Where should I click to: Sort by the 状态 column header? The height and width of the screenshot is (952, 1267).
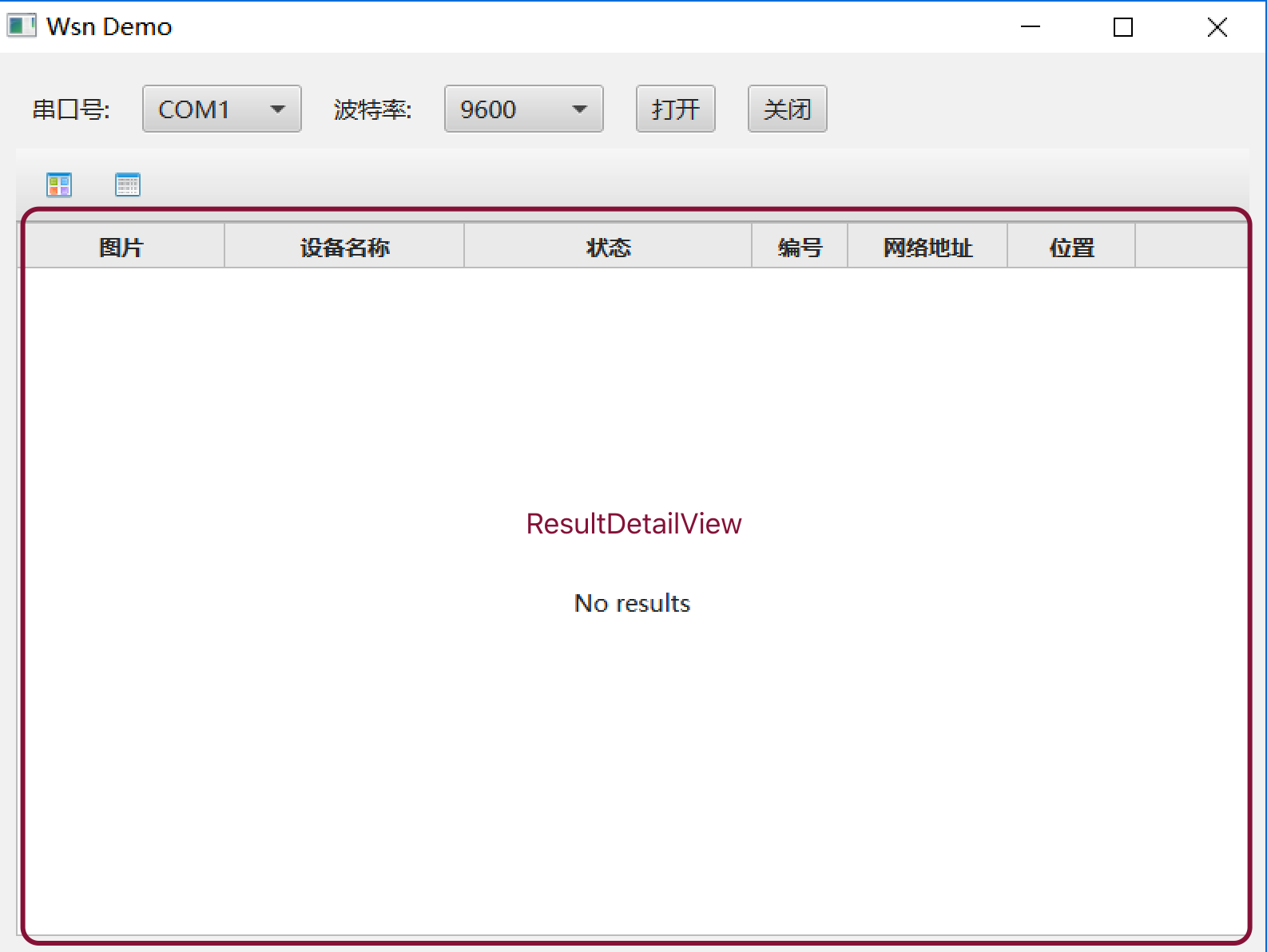coord(608,248)
